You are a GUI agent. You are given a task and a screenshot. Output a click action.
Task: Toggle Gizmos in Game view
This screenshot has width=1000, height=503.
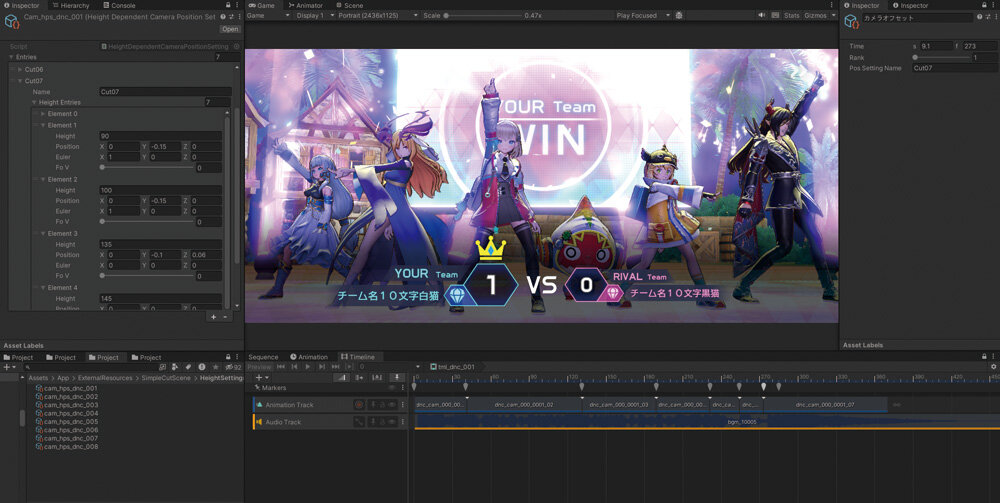[x=815, y=15]
